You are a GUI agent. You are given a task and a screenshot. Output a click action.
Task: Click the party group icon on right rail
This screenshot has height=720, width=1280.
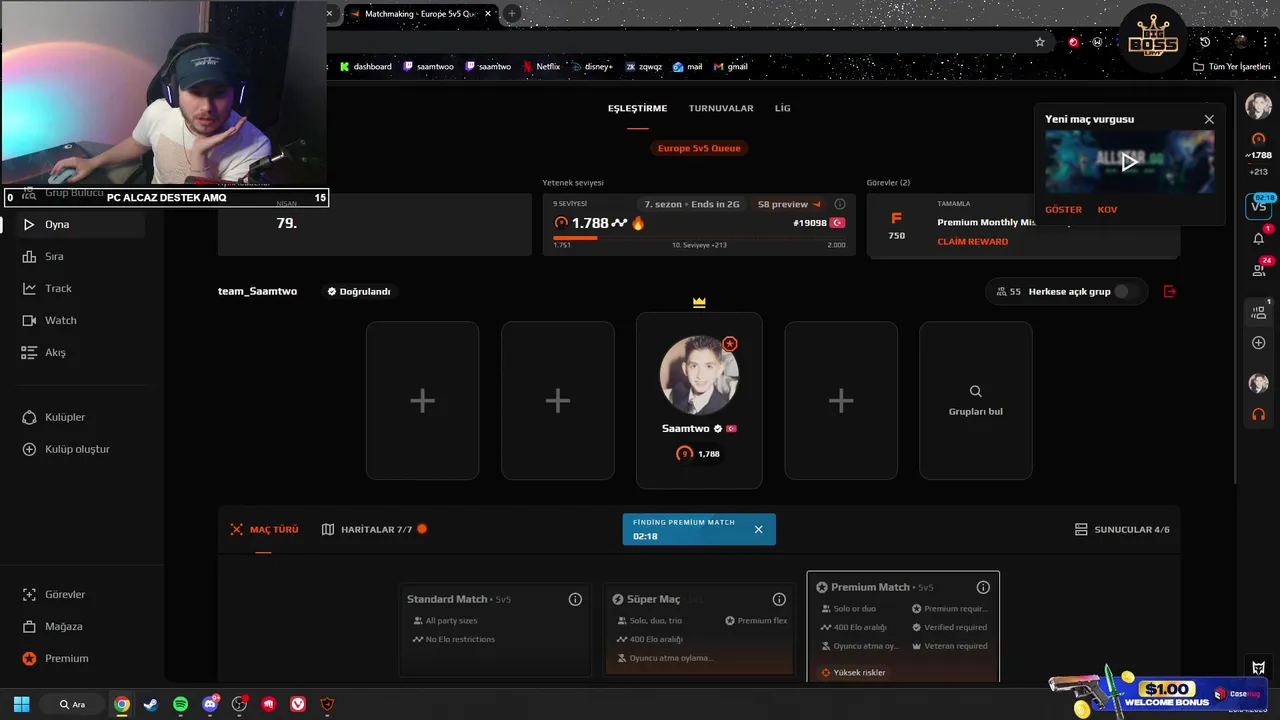click(1258, 311)
